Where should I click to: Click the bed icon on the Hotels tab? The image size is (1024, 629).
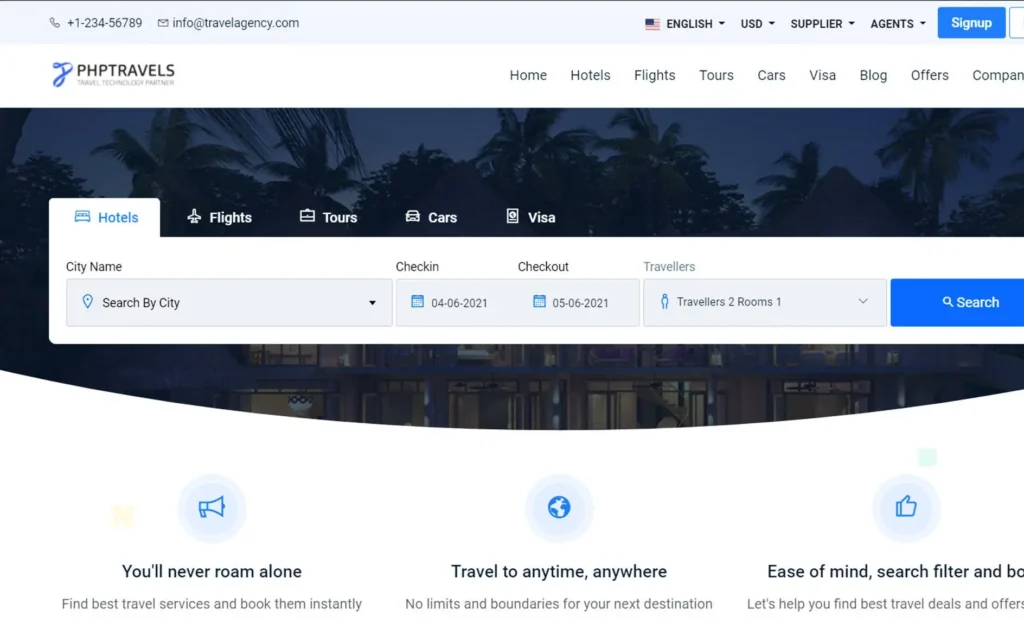(x=82, y=216)
